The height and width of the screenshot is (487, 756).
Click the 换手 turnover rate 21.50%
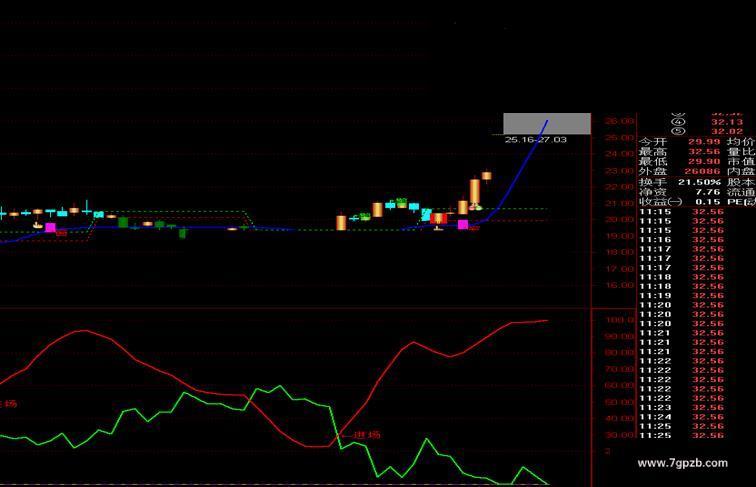click(x=699, y=182)
